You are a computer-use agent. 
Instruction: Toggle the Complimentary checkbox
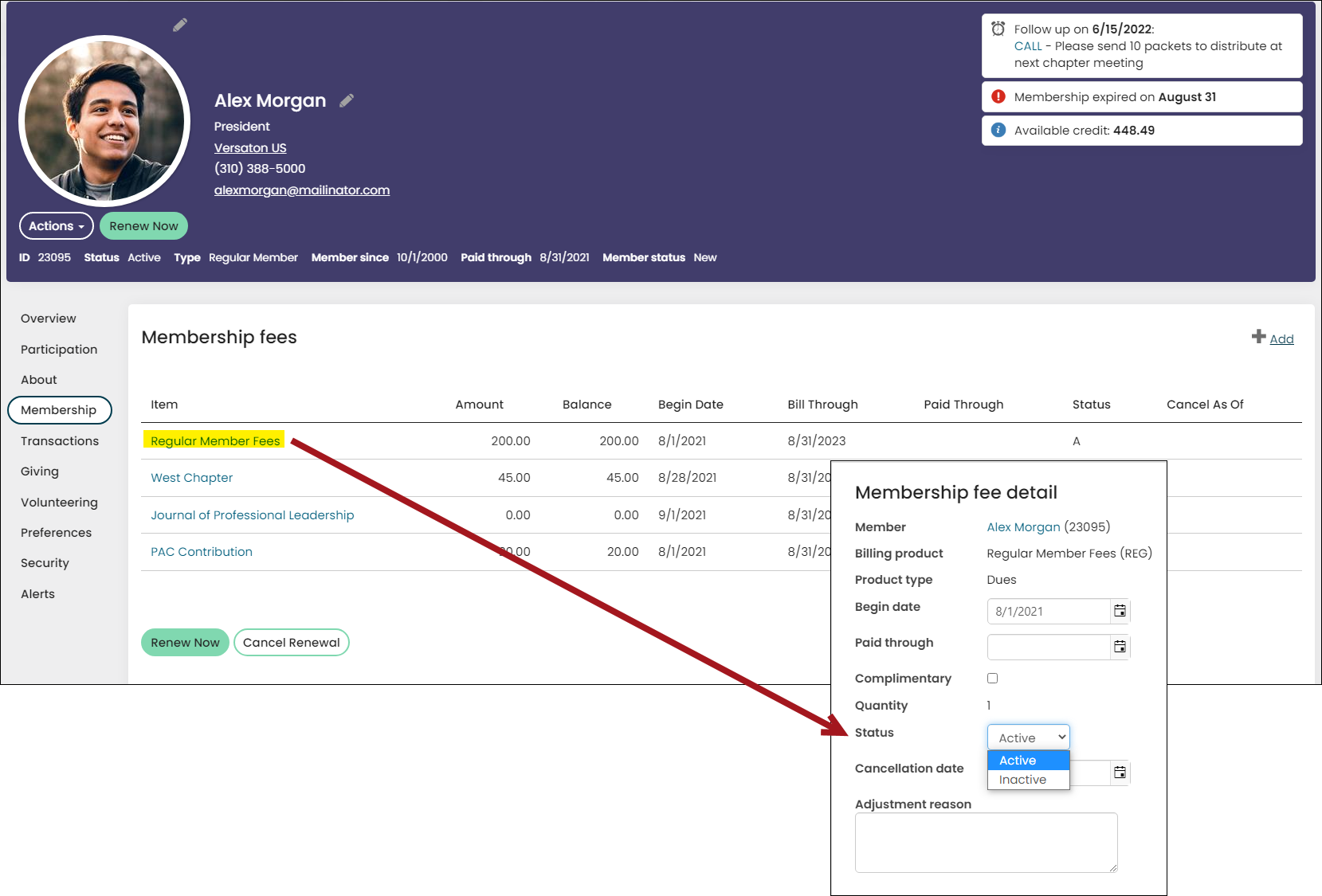[992, 679]
